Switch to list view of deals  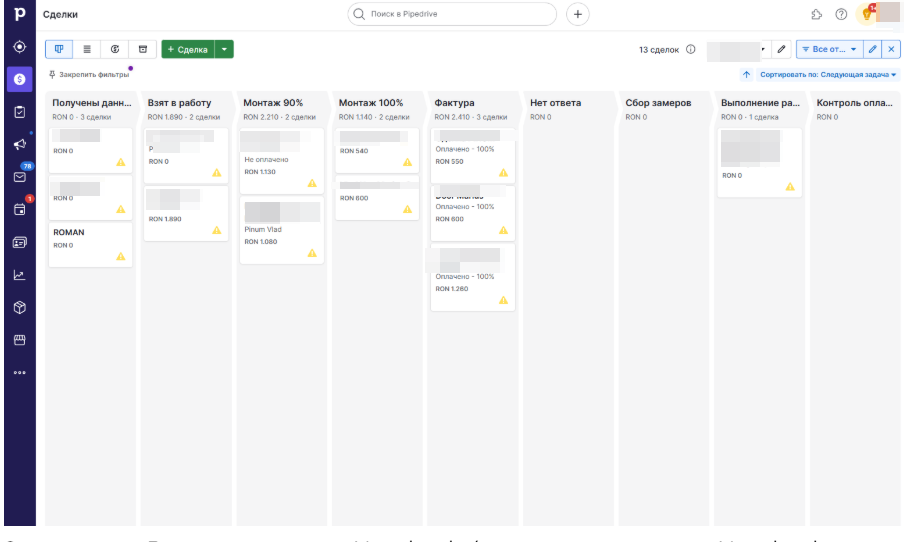point(87,49)
